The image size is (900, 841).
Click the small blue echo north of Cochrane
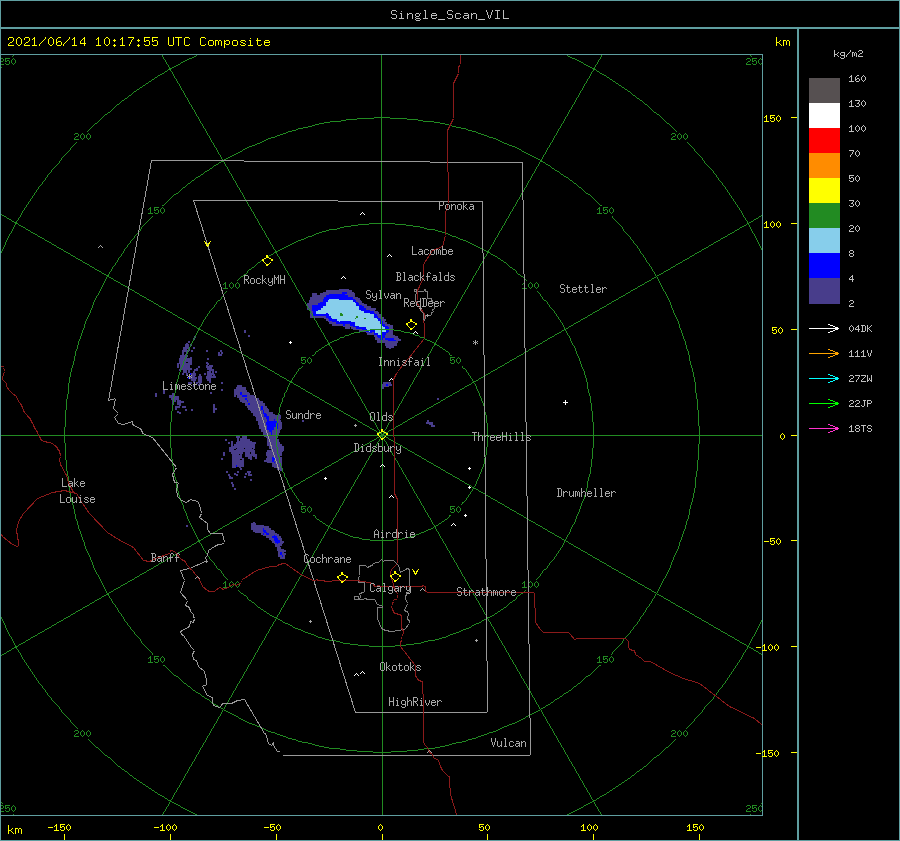click(270, 538)
